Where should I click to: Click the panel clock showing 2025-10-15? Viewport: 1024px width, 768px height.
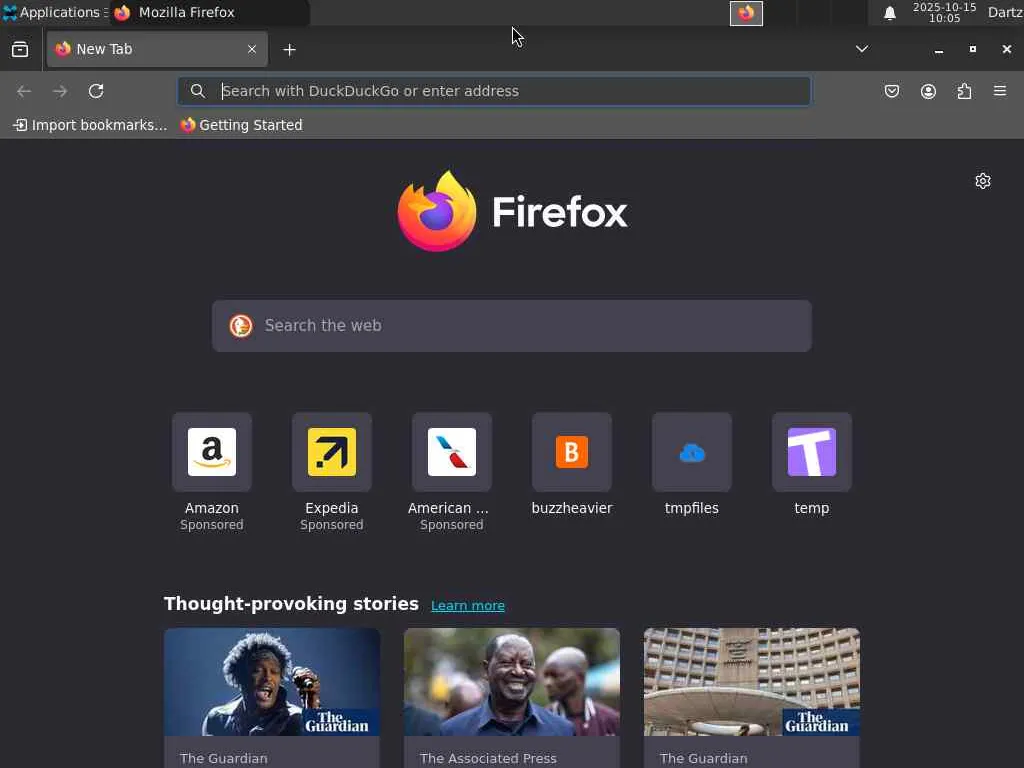[x=944, y=12]
